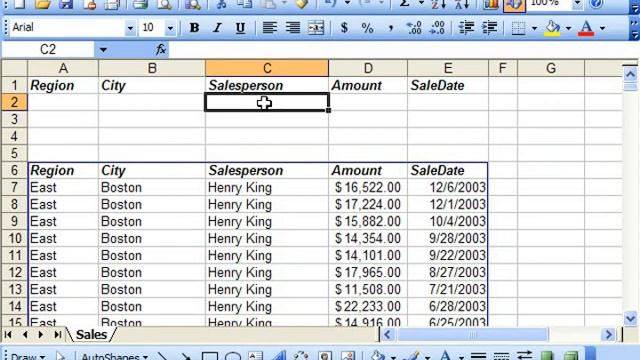Toggle underline formatting
The width and height of the screenshot is (640, 360).
tap(240, 28)
